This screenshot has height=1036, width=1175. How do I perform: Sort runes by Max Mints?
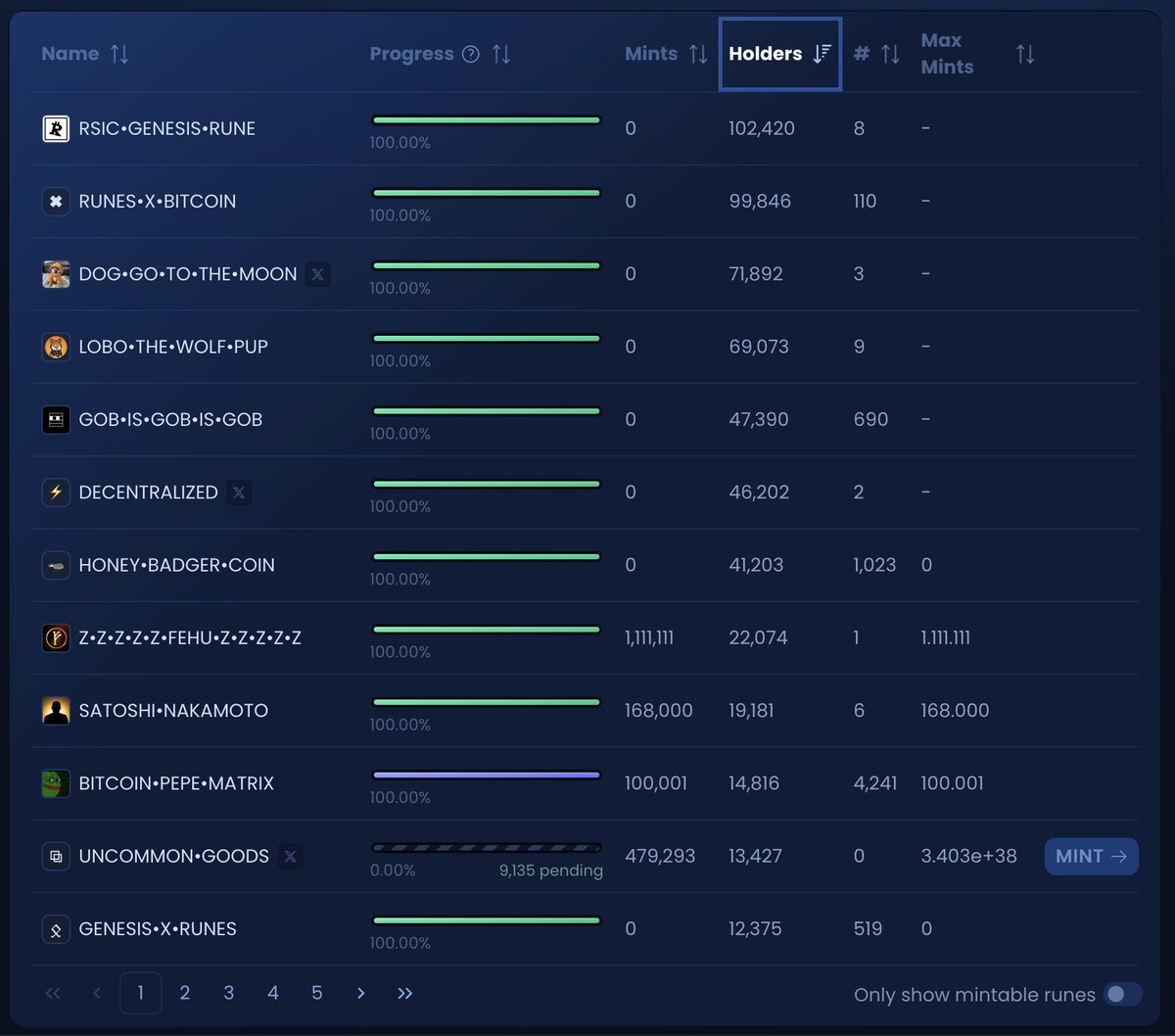pyautogui.click(x=1024, y=54)
